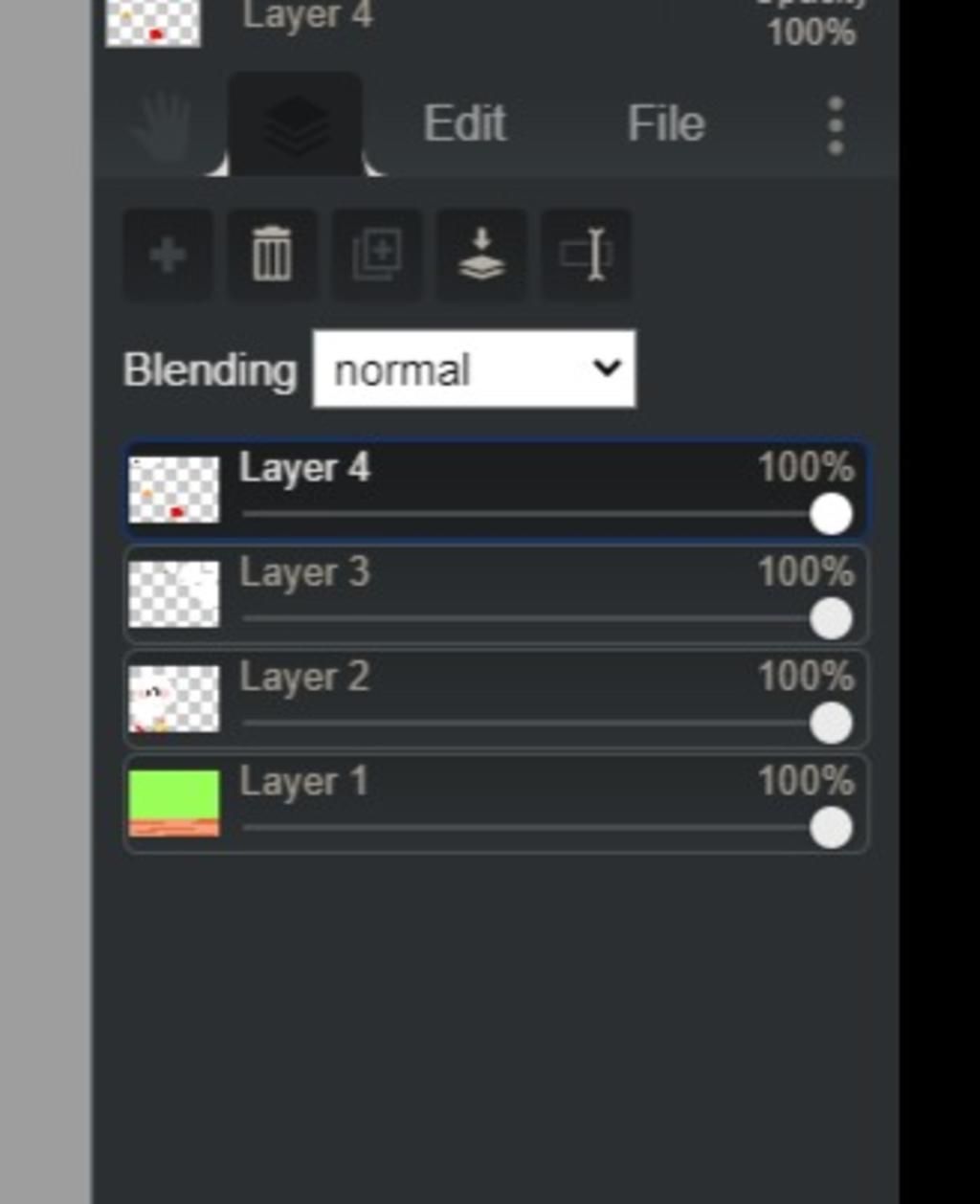Click the green Layer 1 thumbnail
The height and width of the screenshot is (1204, 980).
point(174,803)
